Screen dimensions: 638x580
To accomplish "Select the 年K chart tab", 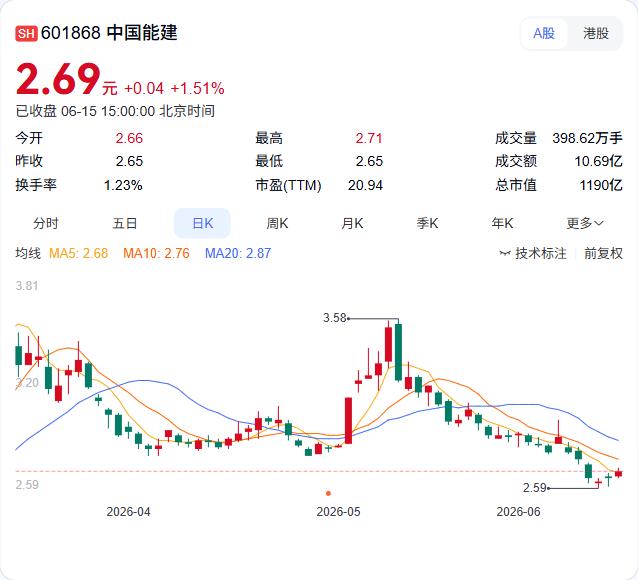I will tap(502, 223).
